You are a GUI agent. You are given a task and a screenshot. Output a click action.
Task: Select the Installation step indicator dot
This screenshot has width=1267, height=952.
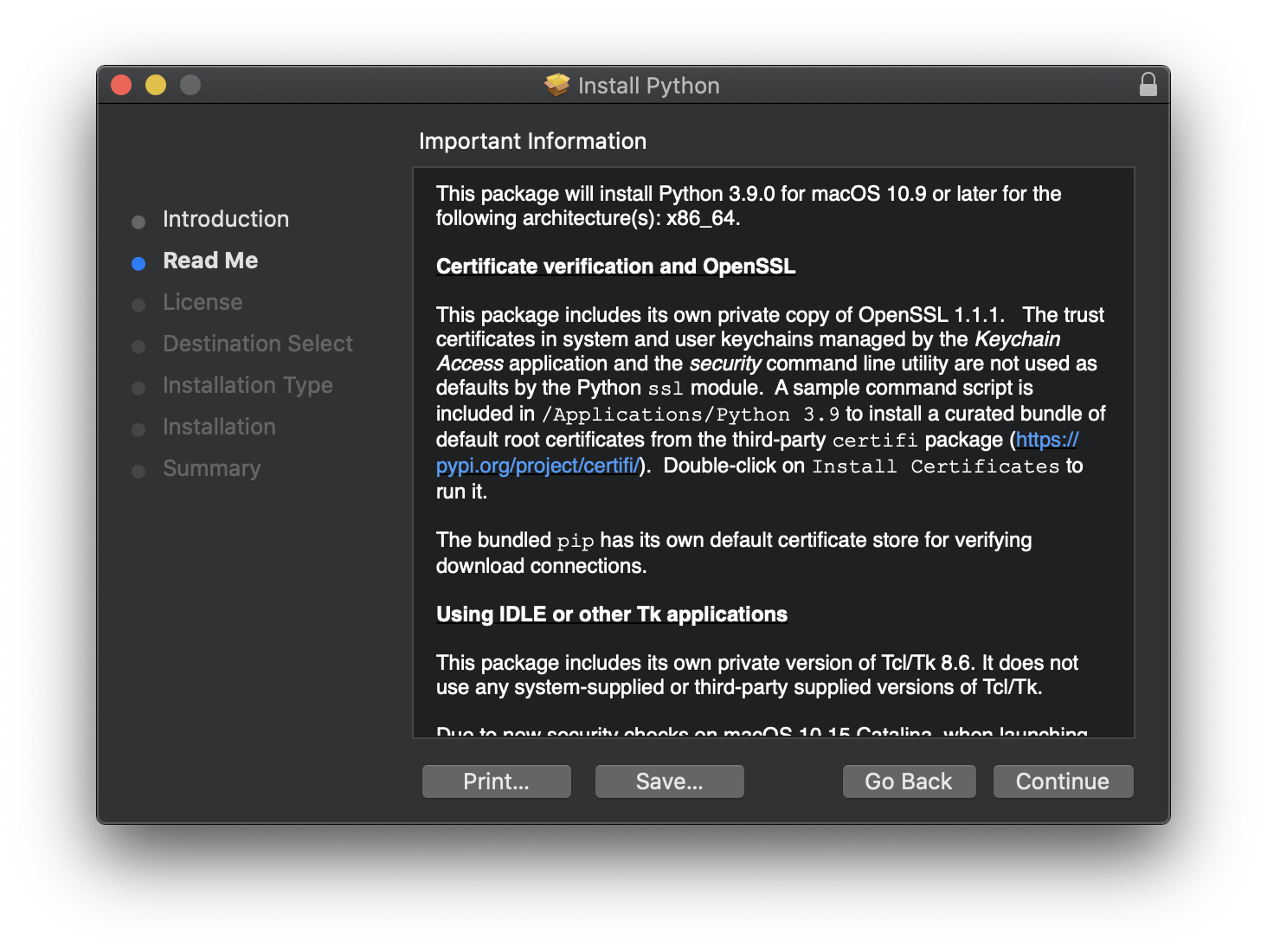138,428
